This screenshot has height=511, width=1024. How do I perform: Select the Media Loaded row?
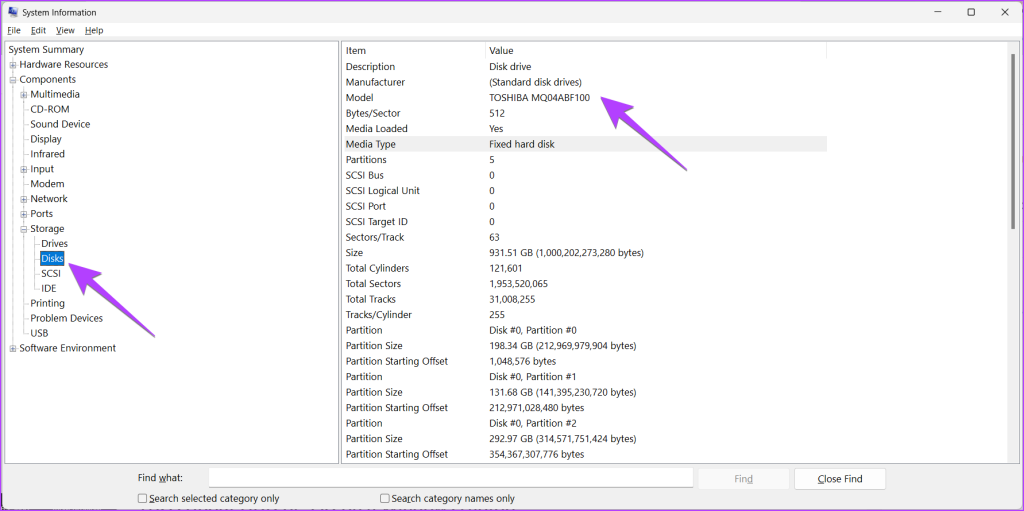click(x=584, y=129)
